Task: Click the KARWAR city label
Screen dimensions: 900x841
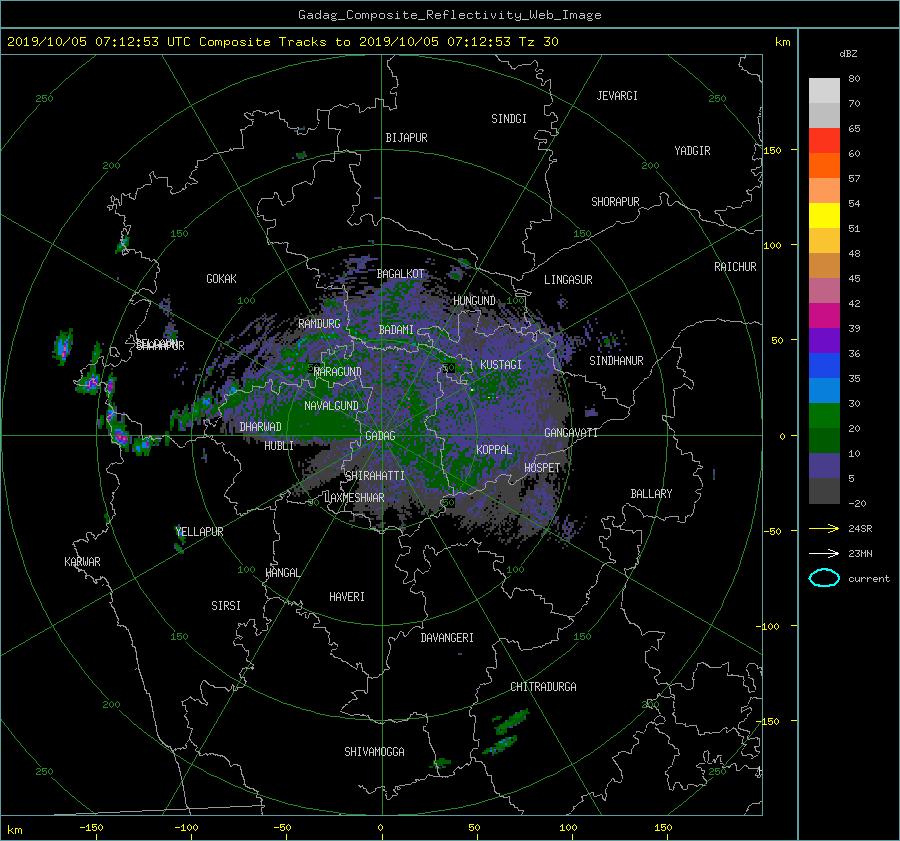Action: coord(82,562)
